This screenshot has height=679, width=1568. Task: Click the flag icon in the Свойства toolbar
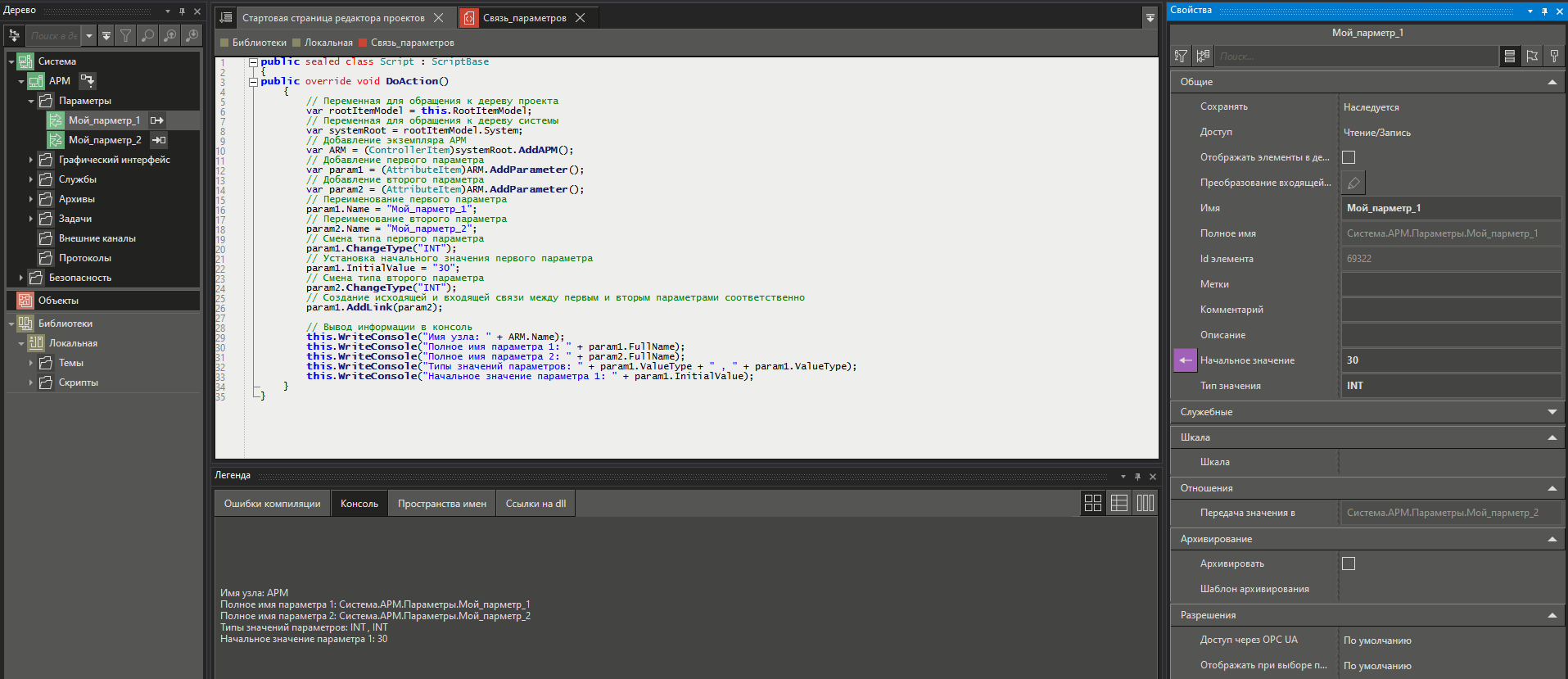click(x=1532, y=56)
